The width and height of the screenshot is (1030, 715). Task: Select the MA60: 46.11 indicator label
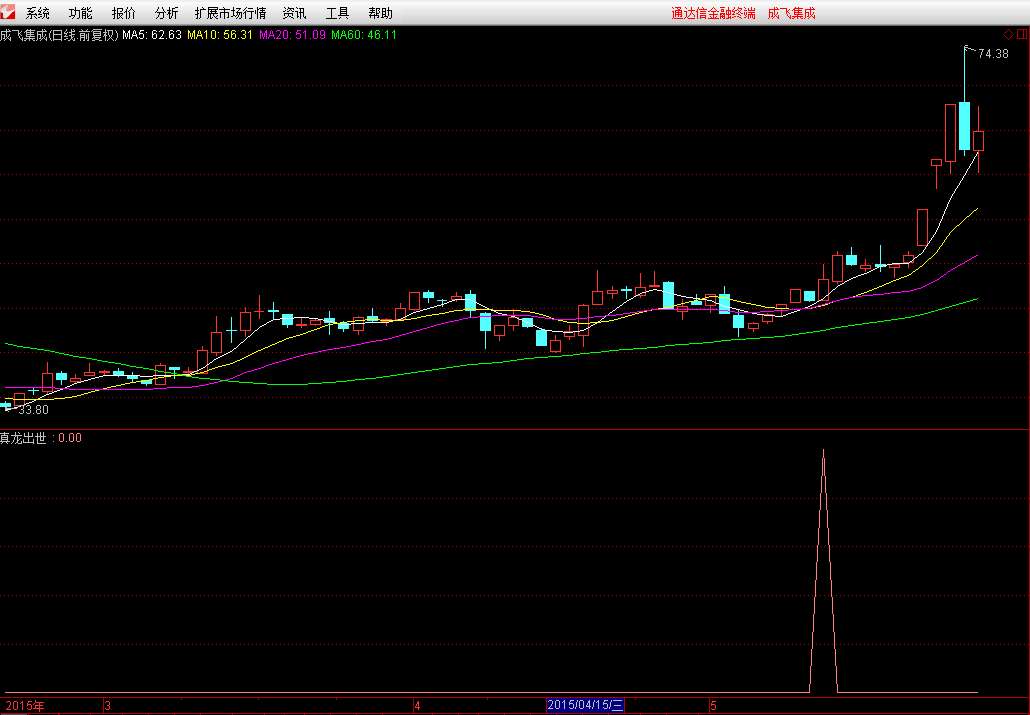(x=364, y=35)
